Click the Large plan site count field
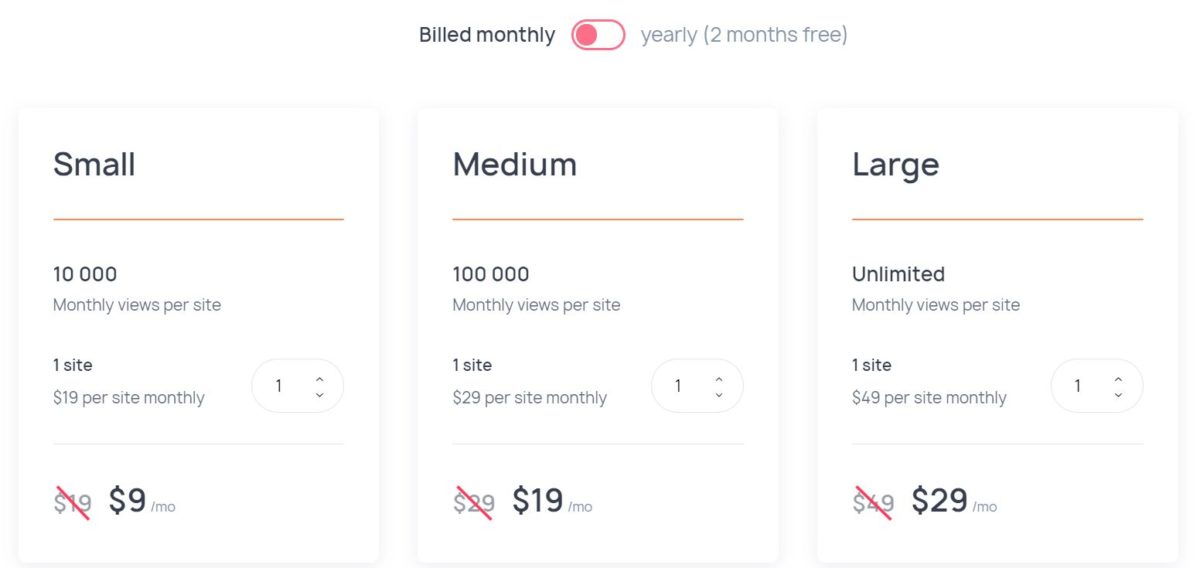This screenshot has height=568, width=1200. point(1097,386)
